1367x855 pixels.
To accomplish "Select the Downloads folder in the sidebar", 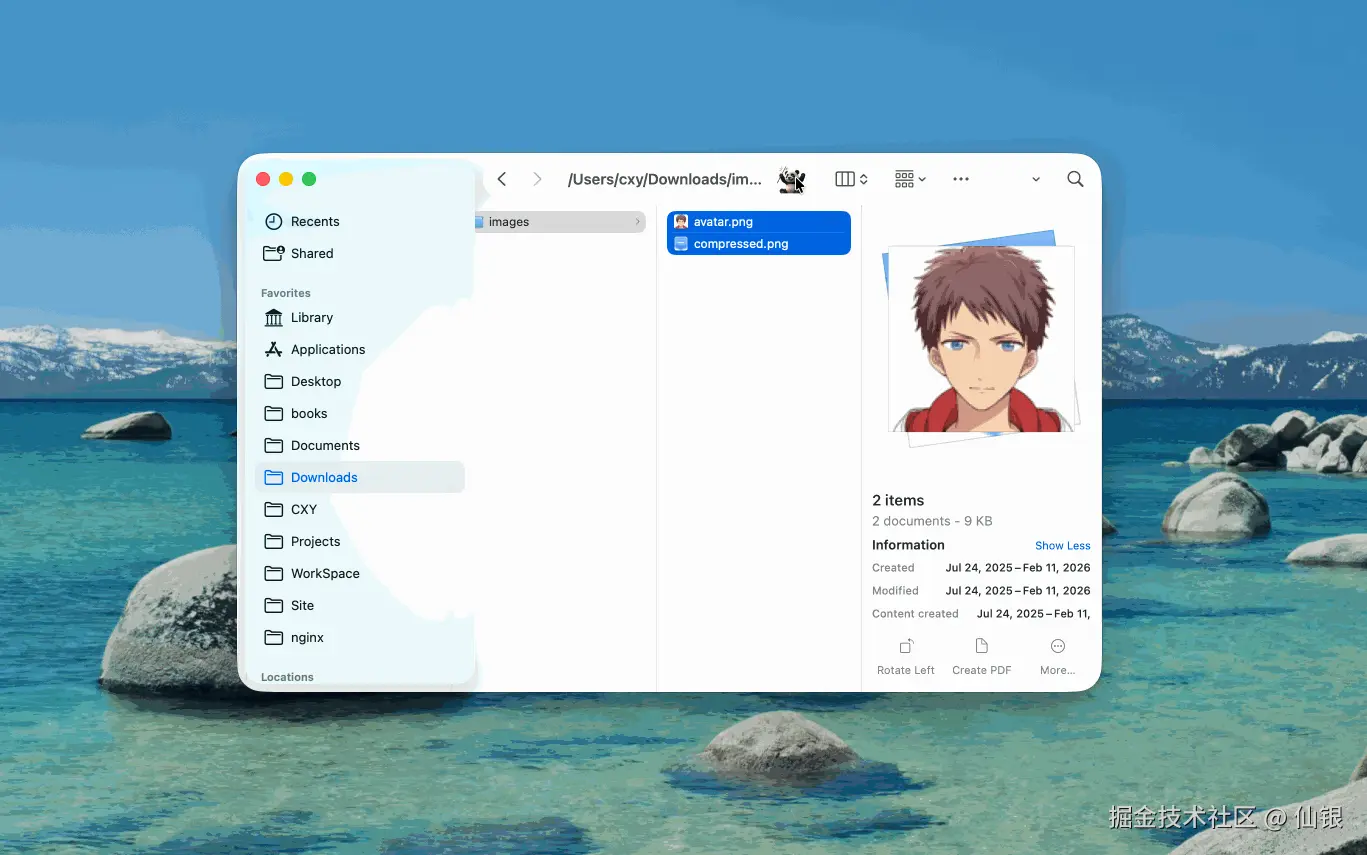I will pyautogui.click(x=323, y=477).
